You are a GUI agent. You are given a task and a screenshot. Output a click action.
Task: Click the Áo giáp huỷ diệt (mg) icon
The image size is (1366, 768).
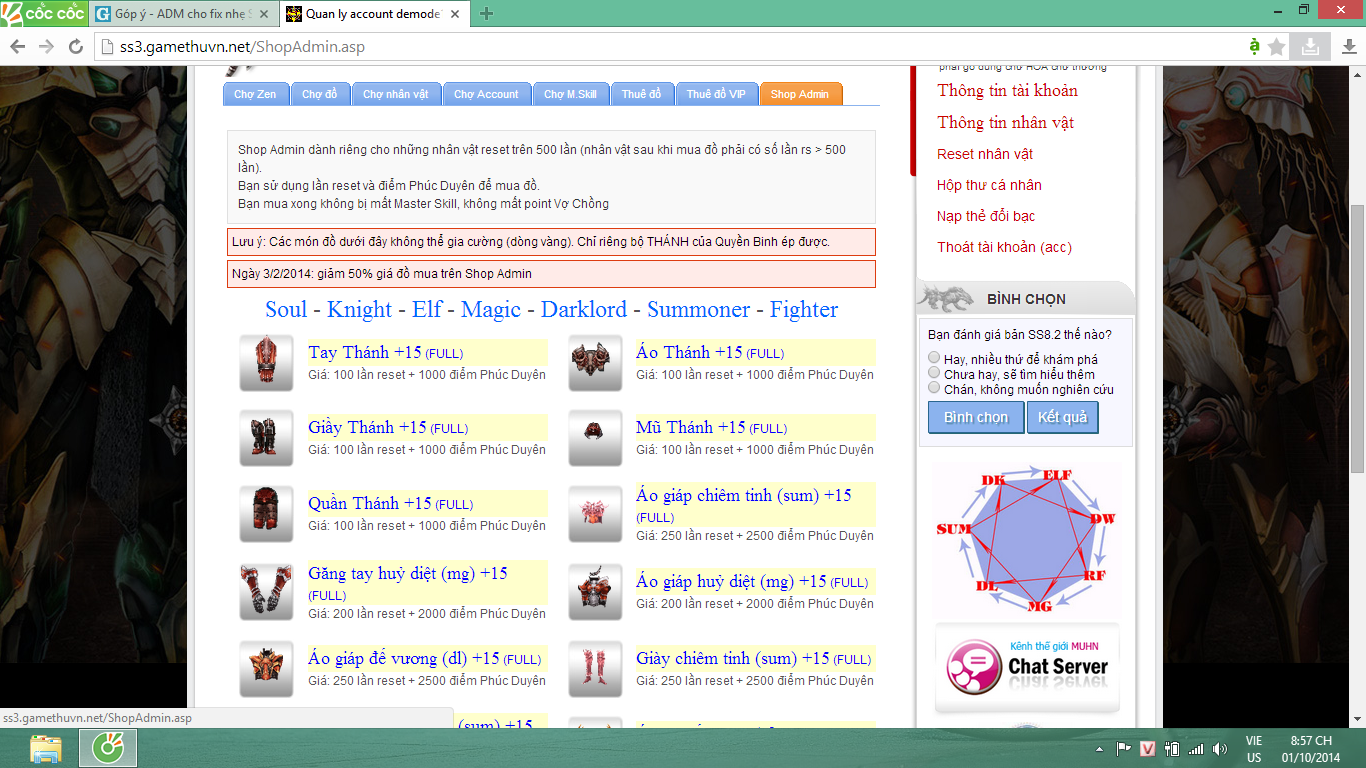[596, 592]
